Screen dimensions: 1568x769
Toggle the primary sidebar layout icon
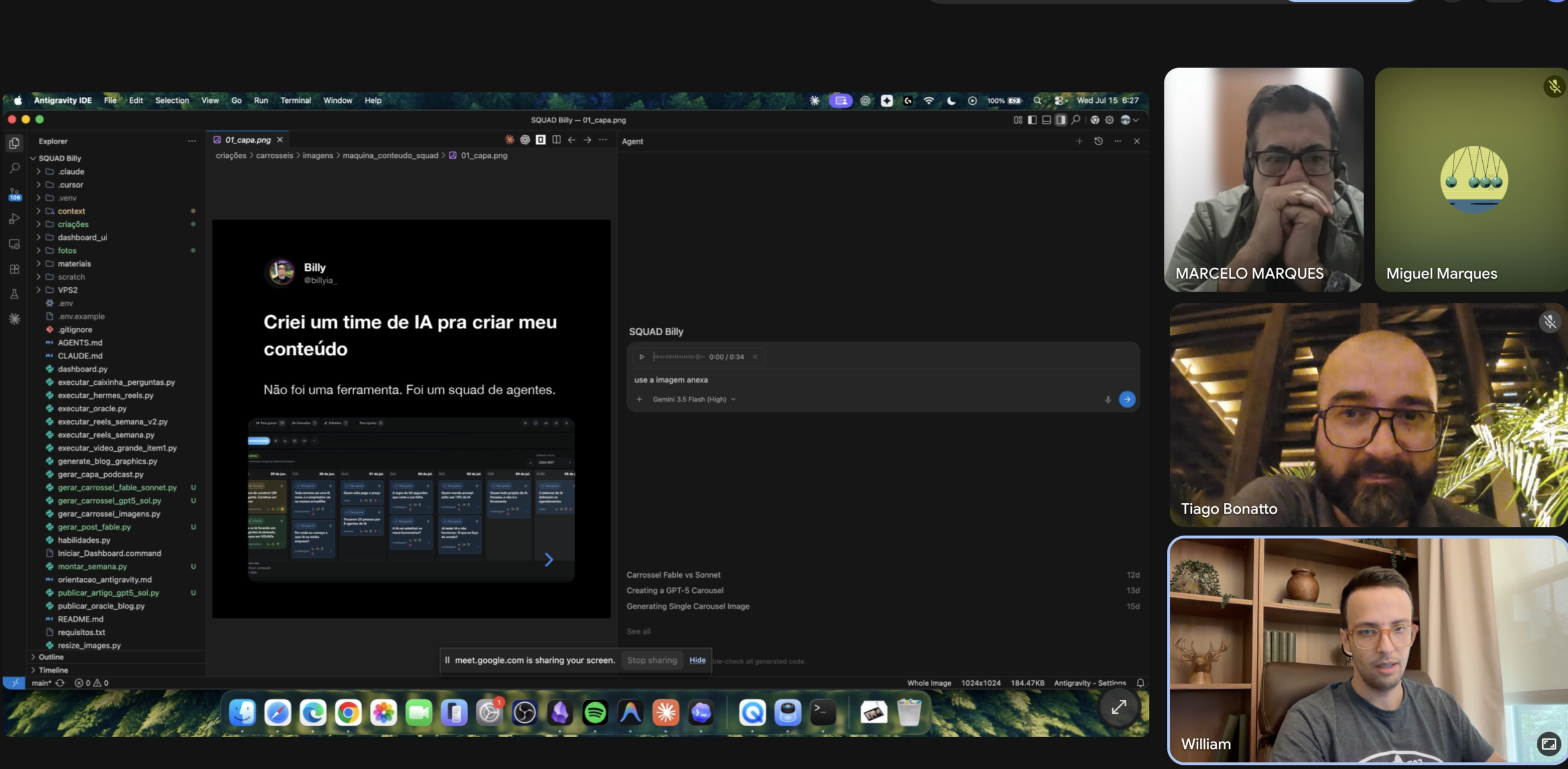[x=1032, y=120]
